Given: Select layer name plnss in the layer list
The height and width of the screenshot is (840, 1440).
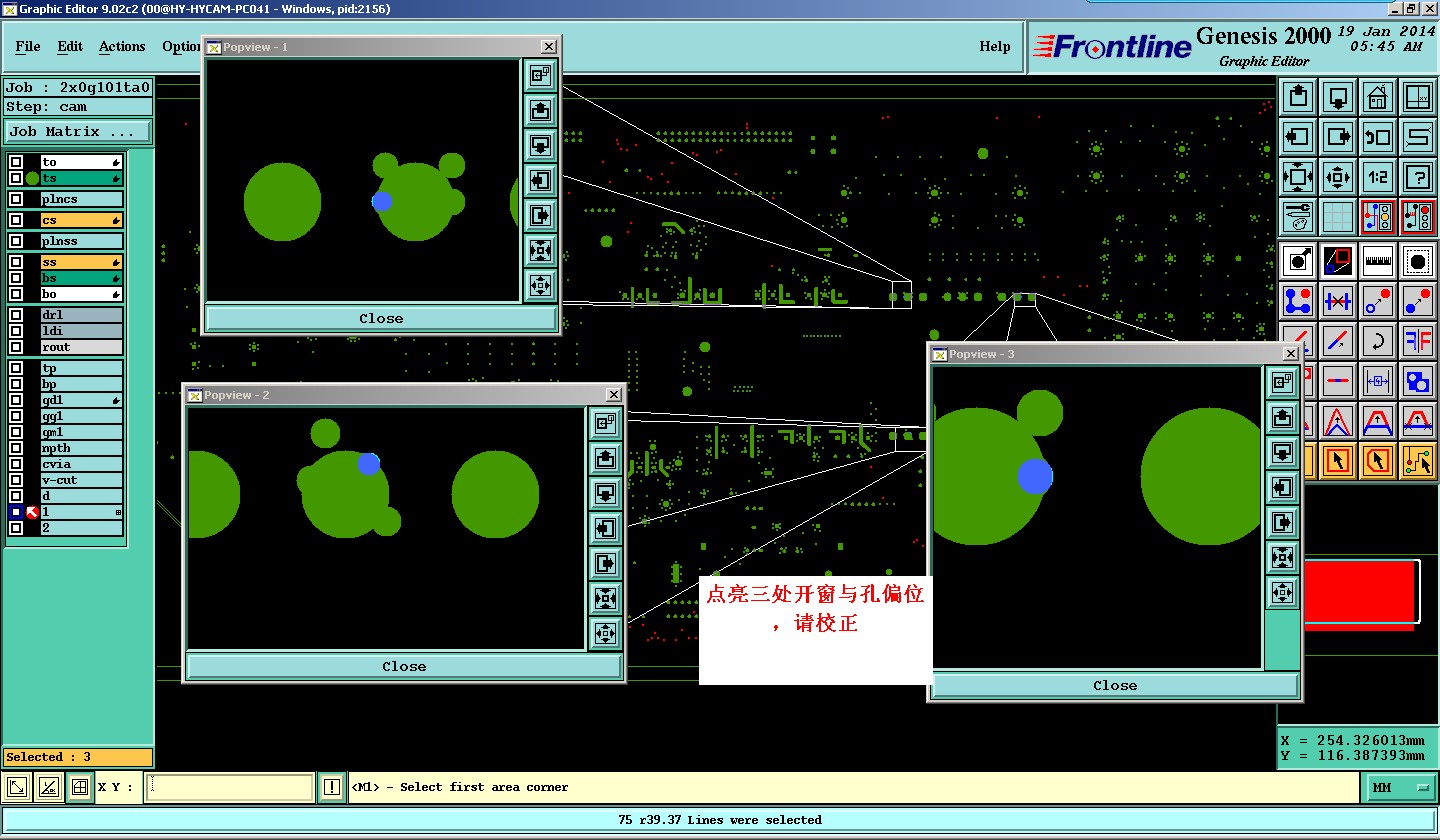Looking at the screenshot, I should pyautogui.click(x=81, y=241).
